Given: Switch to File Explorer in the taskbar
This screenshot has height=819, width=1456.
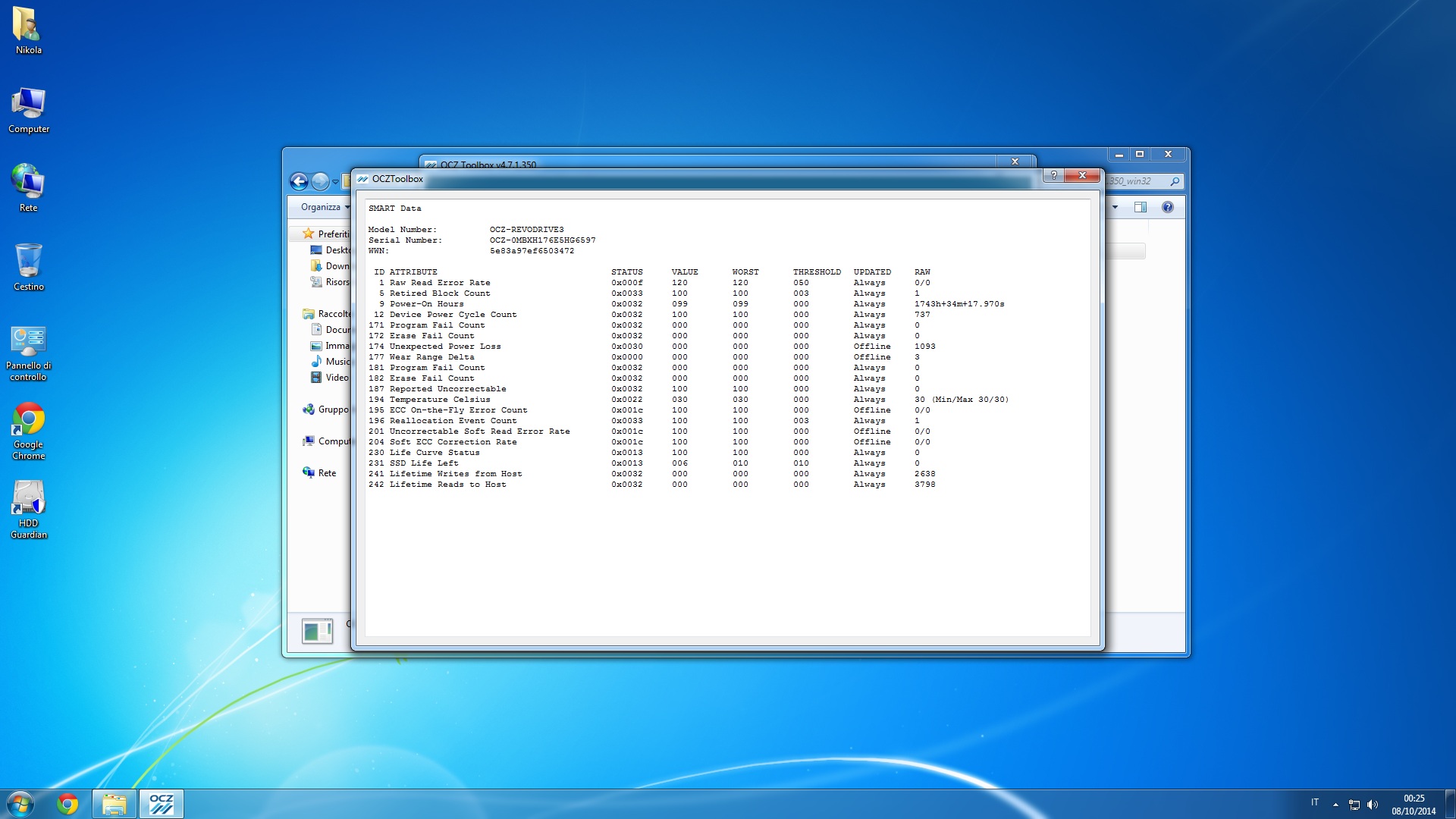Looking at the screenshot, I should 115,804.
